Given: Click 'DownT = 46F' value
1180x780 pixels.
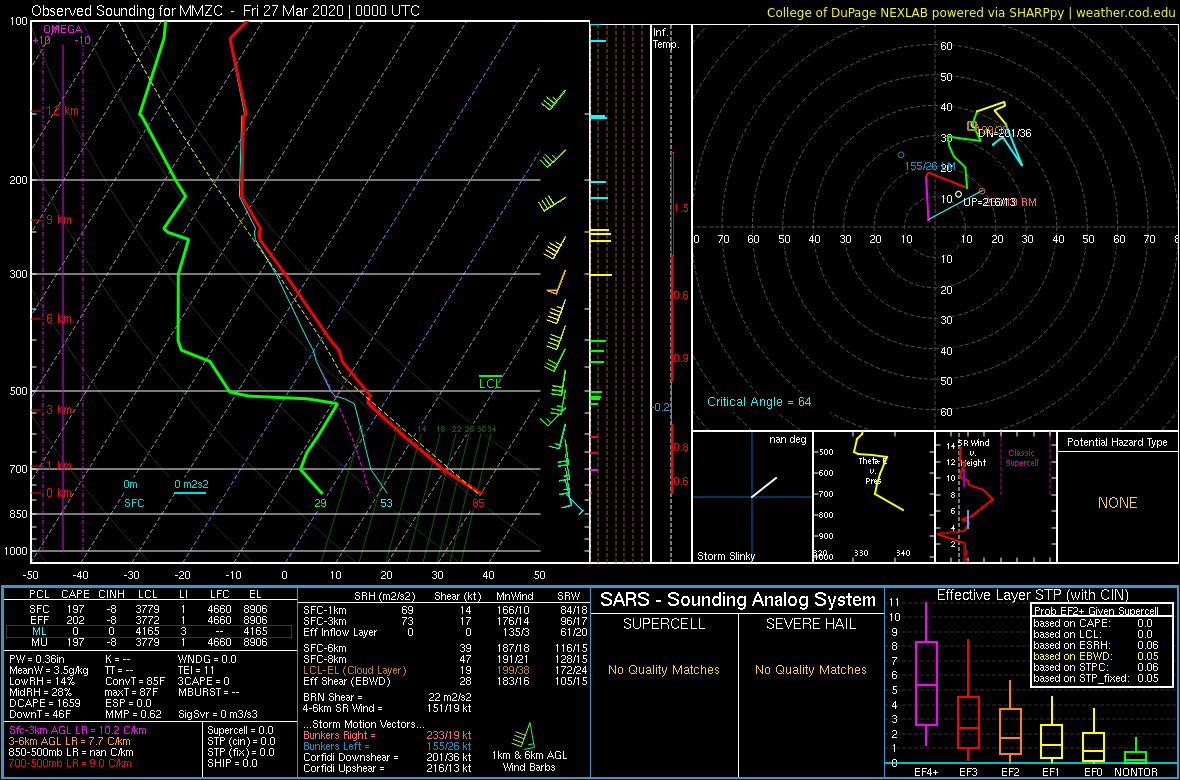Looking at the screenshot, I should click(x=41, y=714).
